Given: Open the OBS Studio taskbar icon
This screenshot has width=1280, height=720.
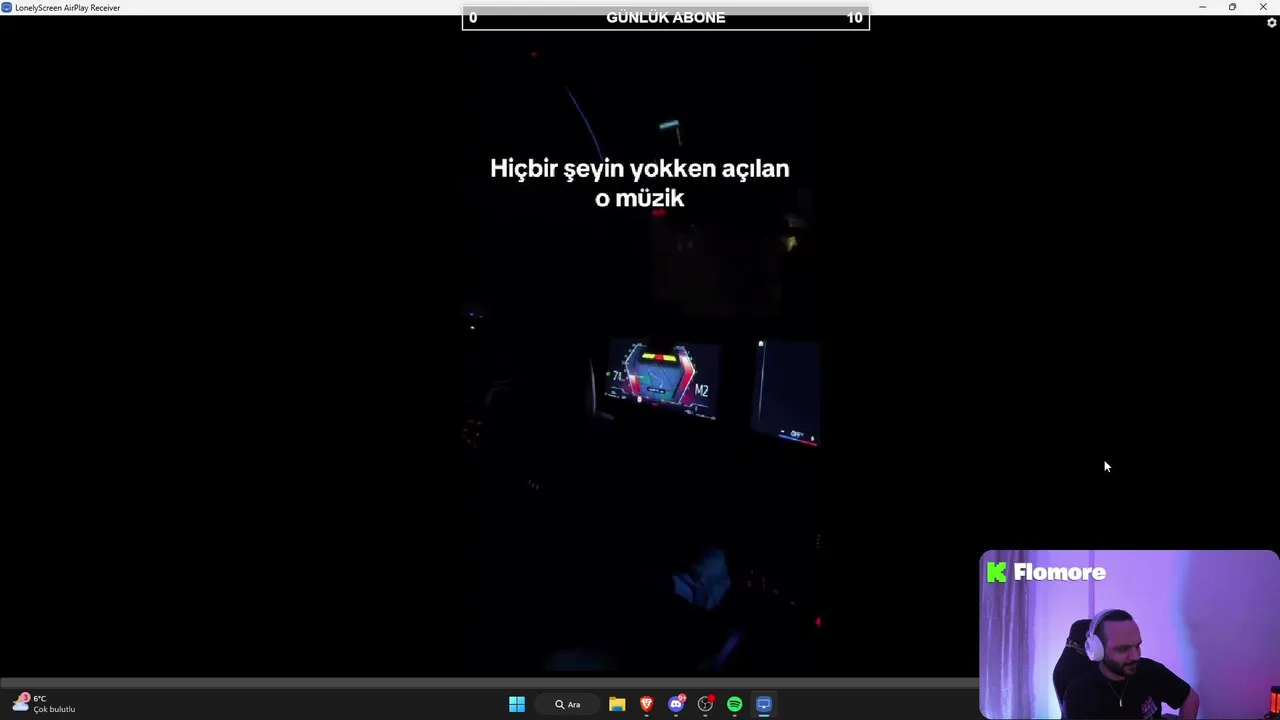Looking at the screenshot, I should coord(705,704).
